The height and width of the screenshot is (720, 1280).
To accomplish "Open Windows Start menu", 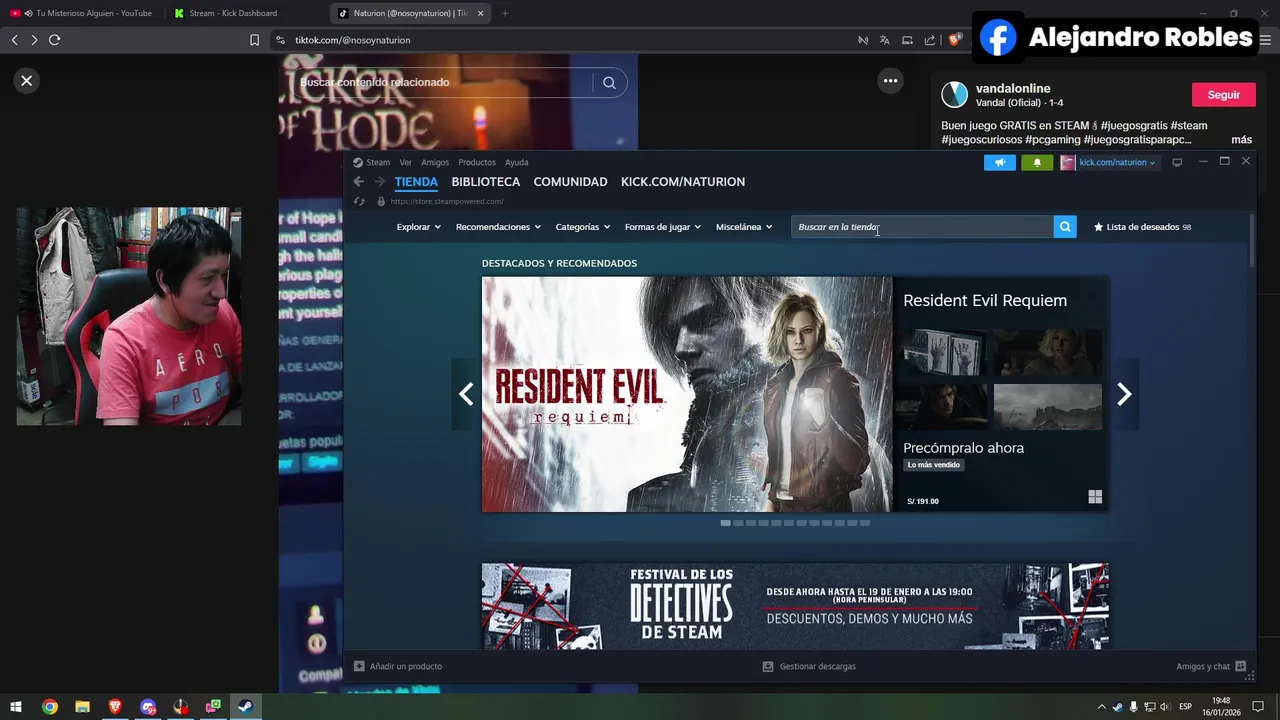I will coord(16,707).
